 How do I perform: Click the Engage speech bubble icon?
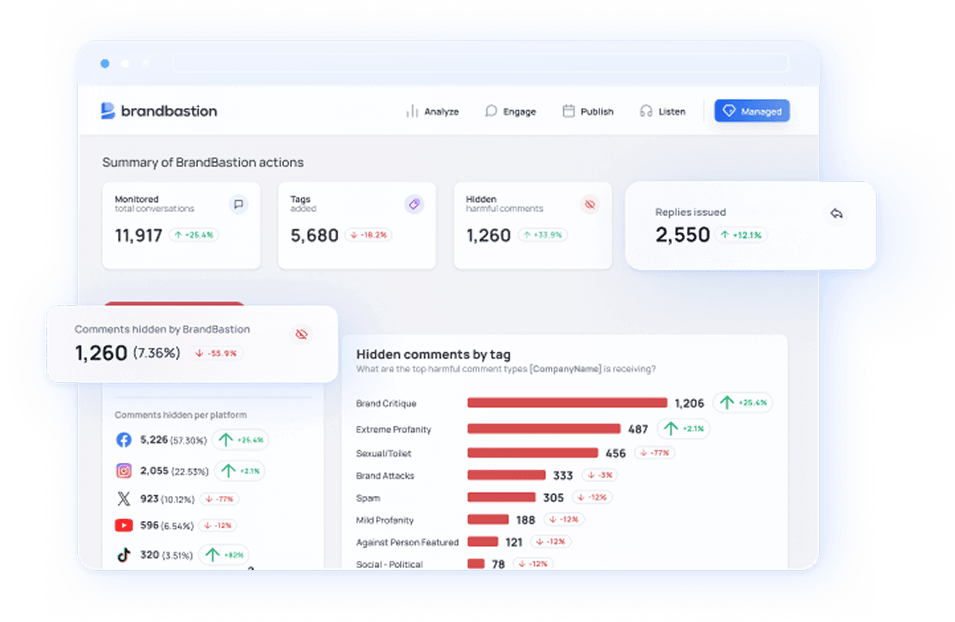491,111
